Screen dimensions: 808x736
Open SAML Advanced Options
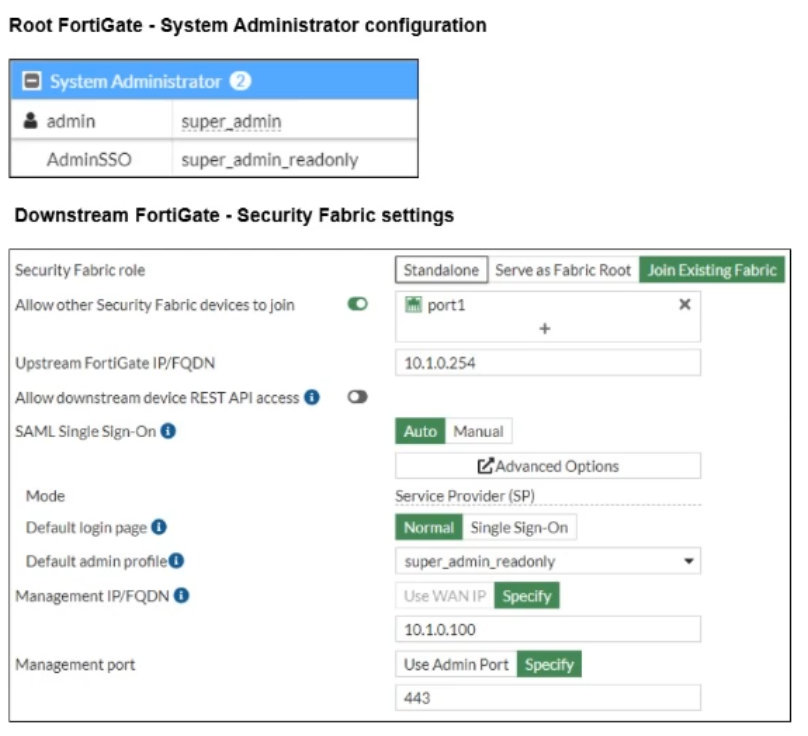tap(548, 466)
